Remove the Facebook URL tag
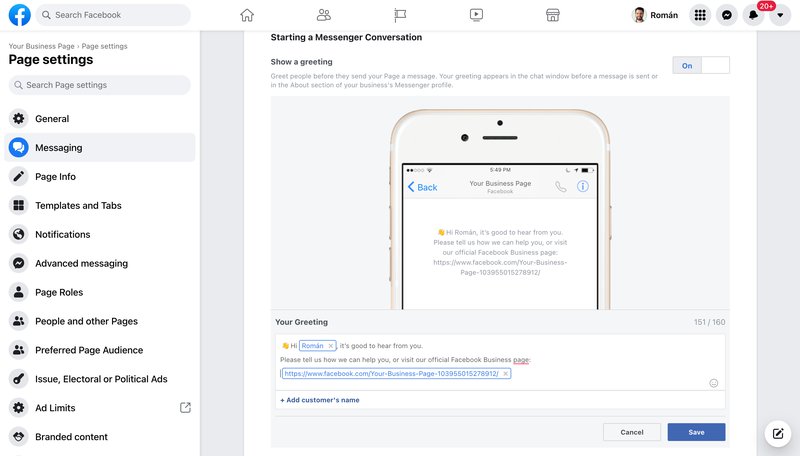800x456 pixels. click(506, 373)
